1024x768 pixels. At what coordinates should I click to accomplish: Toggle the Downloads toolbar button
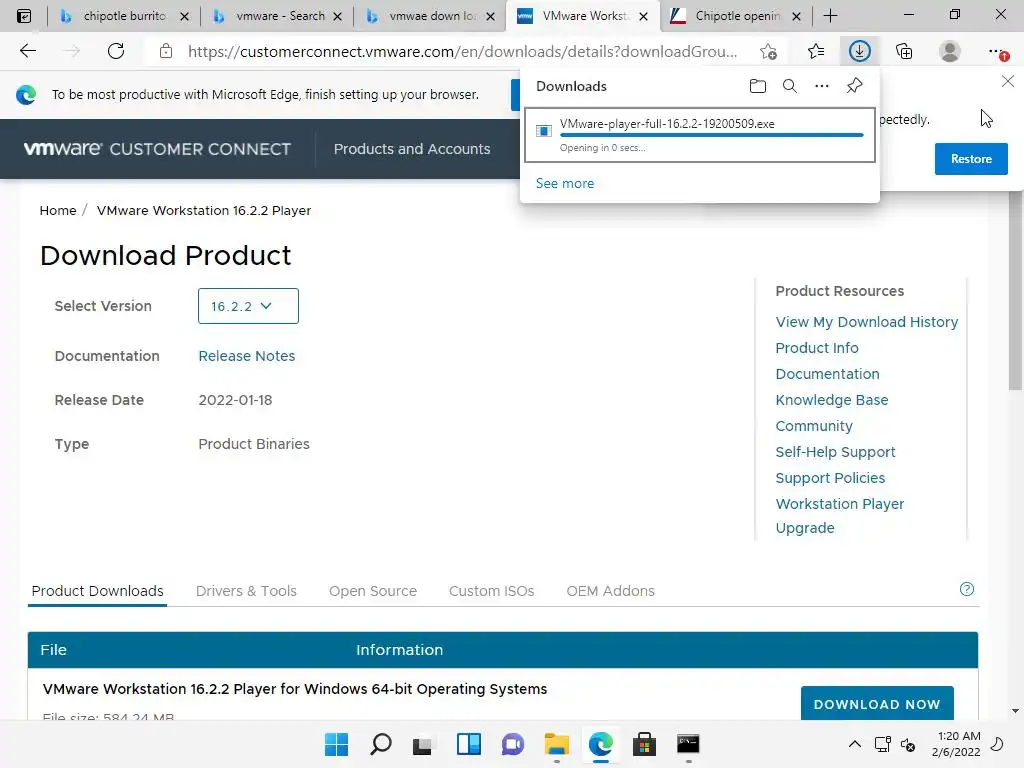tap(859, 51)
